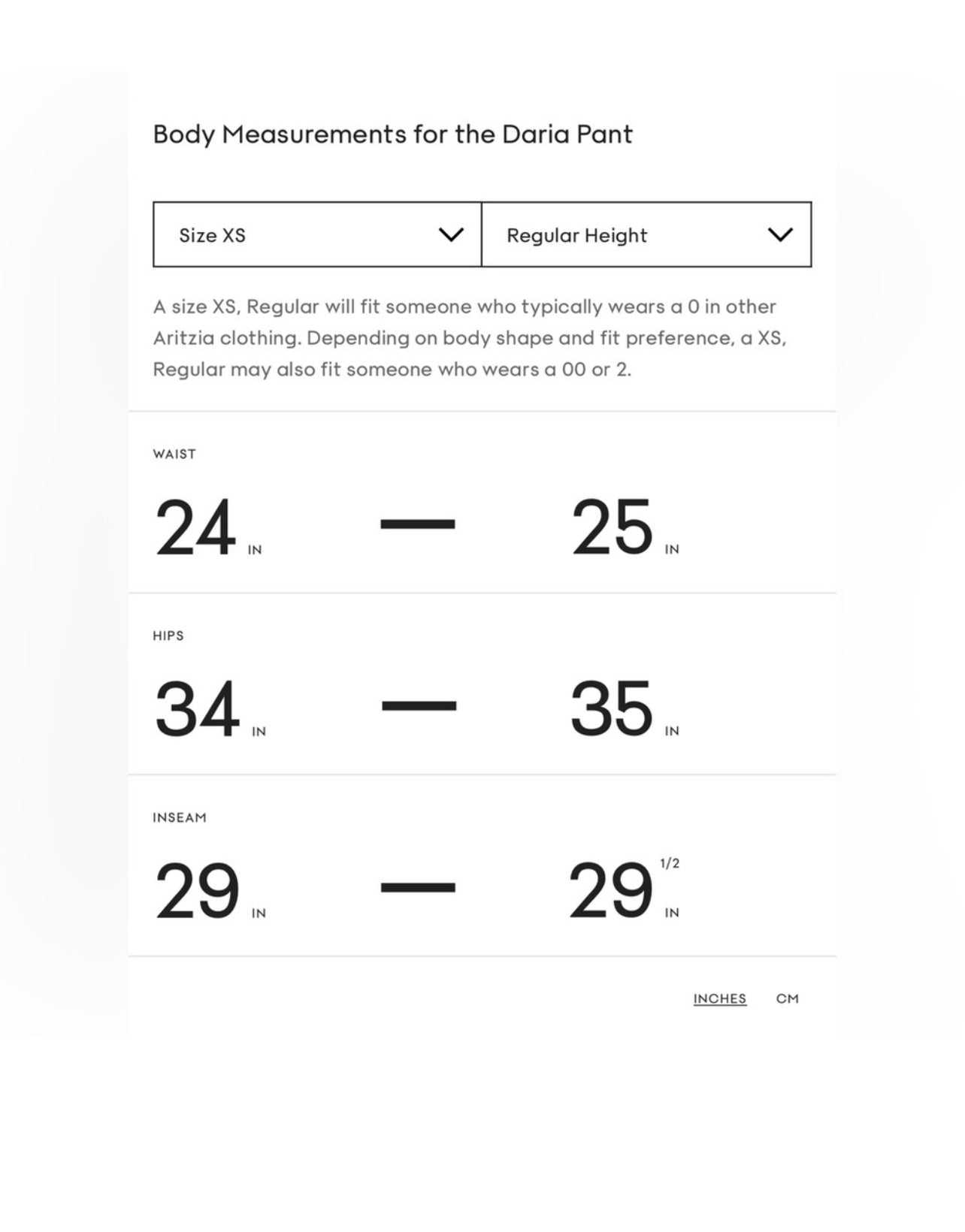This screenshot has height=1232, width=965.
Task: Click the minimum inseam value 29
Action: pos(197,891)
